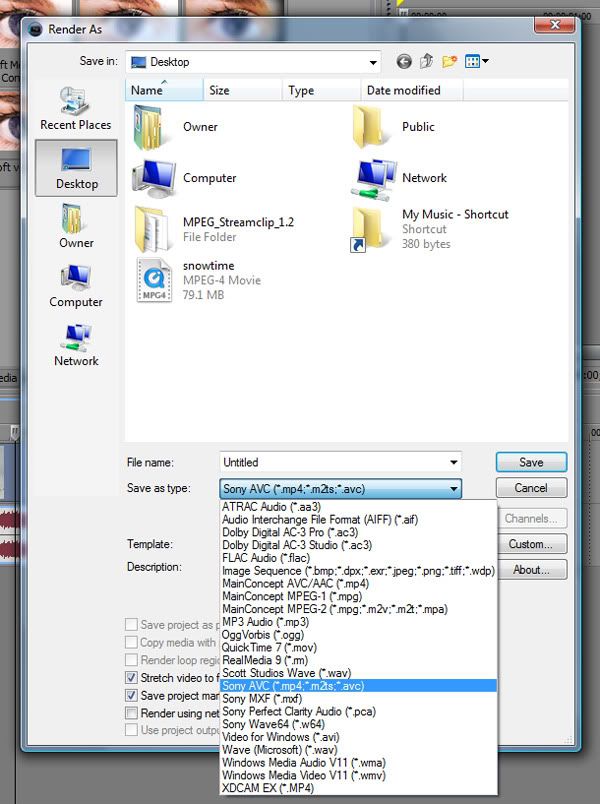
Task: Enable Render using networked computers checkbox
Action: pyautogui.click(x=132, y=713)
